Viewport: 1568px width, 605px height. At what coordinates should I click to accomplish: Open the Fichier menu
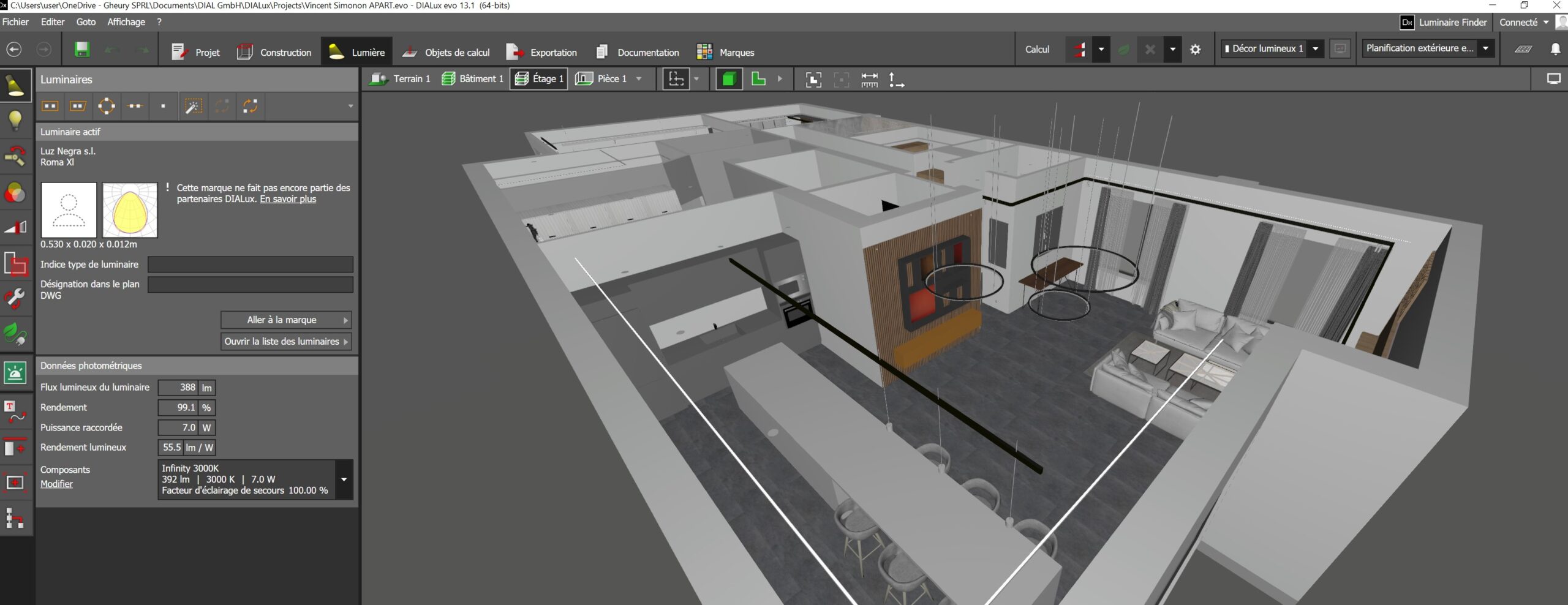[x=15, y=22]
